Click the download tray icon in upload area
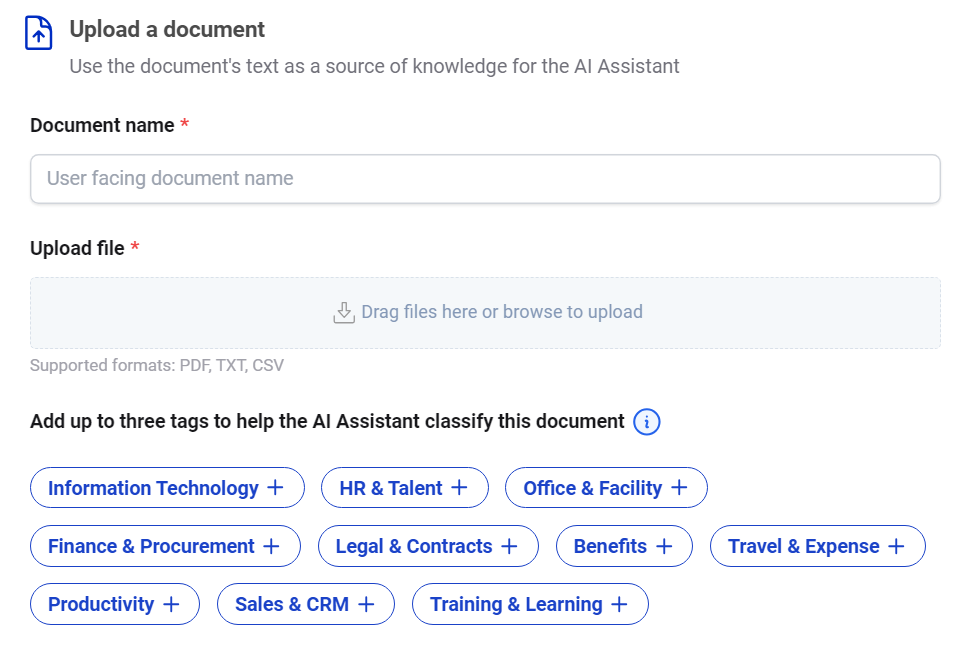957x649 pixels. [344, 313]
